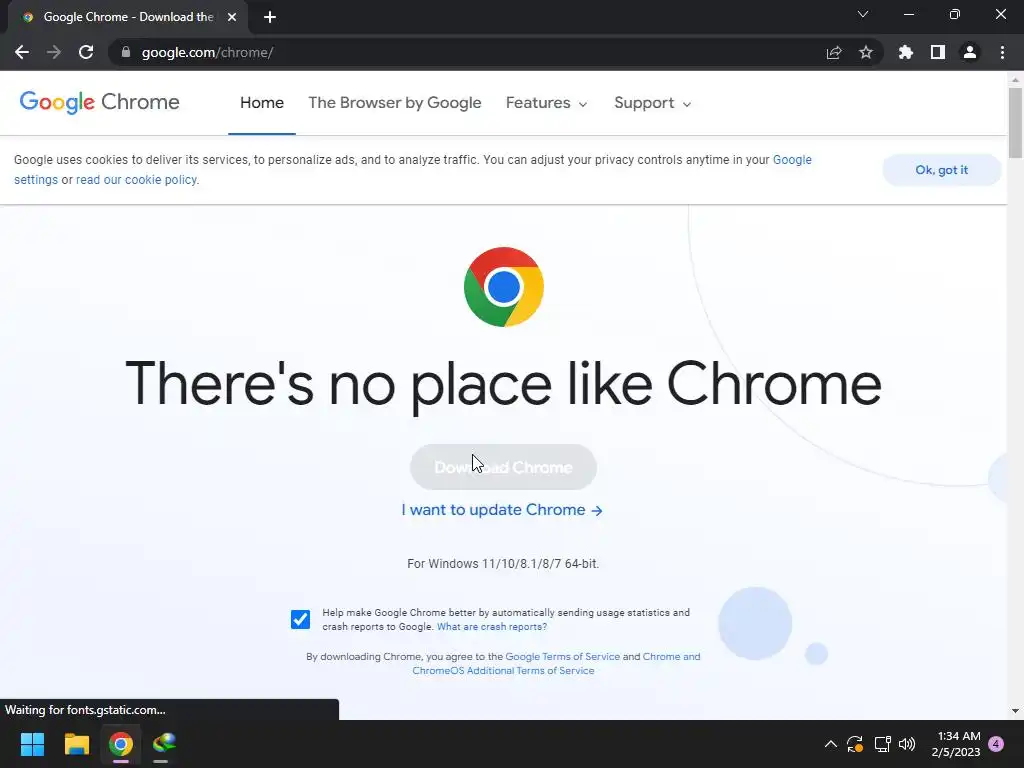Click the vertical page scrollbar thumb
Image resolution: width=1024 pixels, height=768 pixels.
1015,123
